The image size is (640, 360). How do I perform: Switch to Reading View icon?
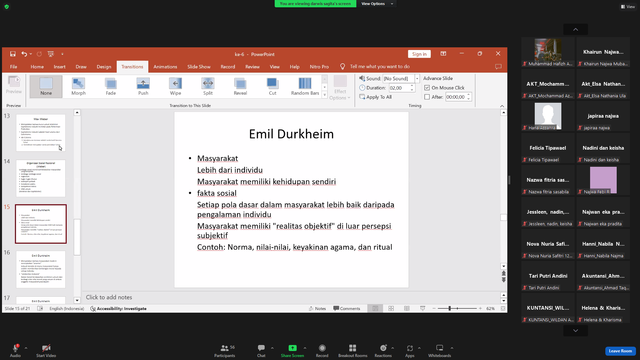pyautogui.click(x=407, y=309)
